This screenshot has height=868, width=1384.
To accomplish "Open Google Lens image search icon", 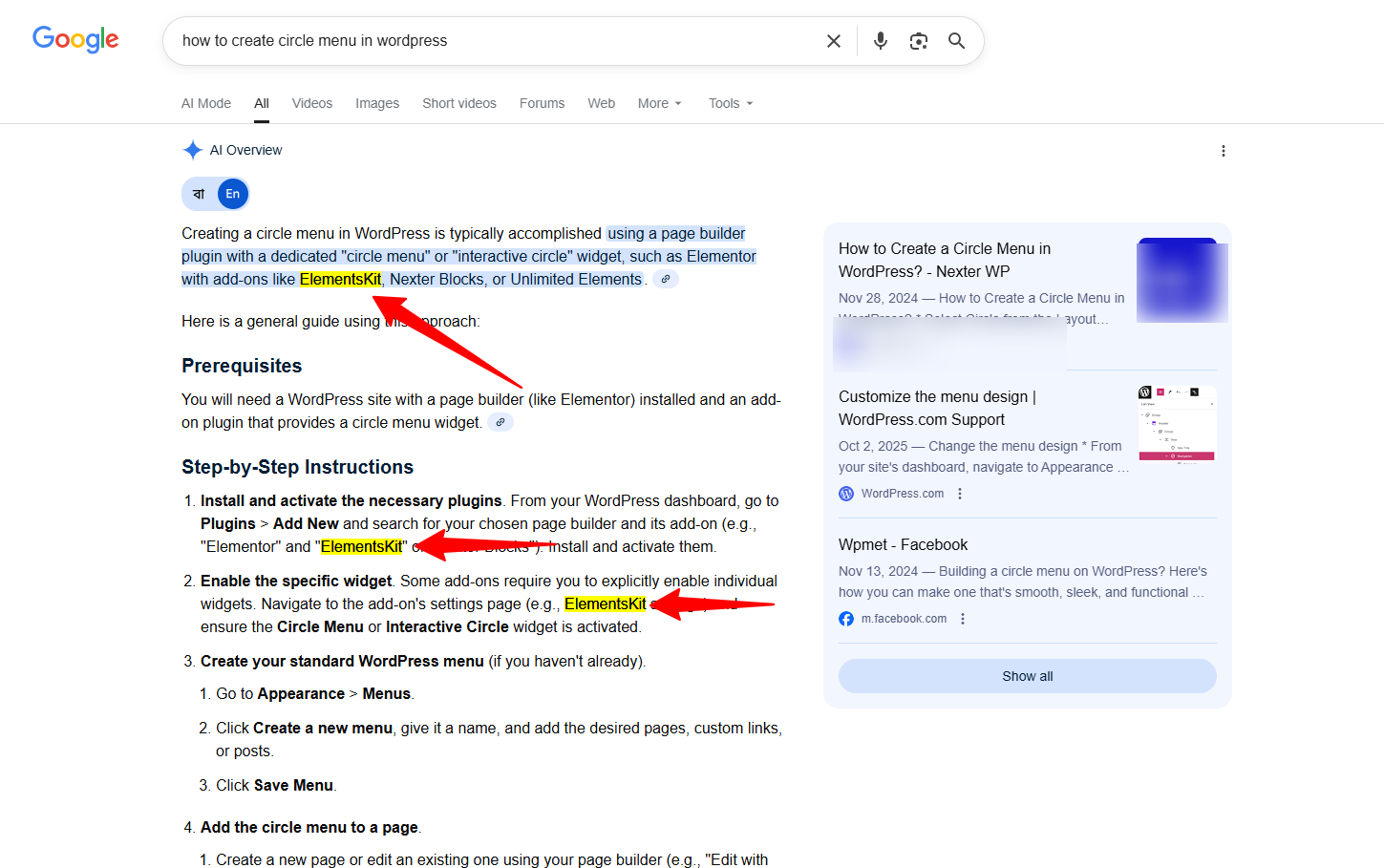I will (918, 41).
